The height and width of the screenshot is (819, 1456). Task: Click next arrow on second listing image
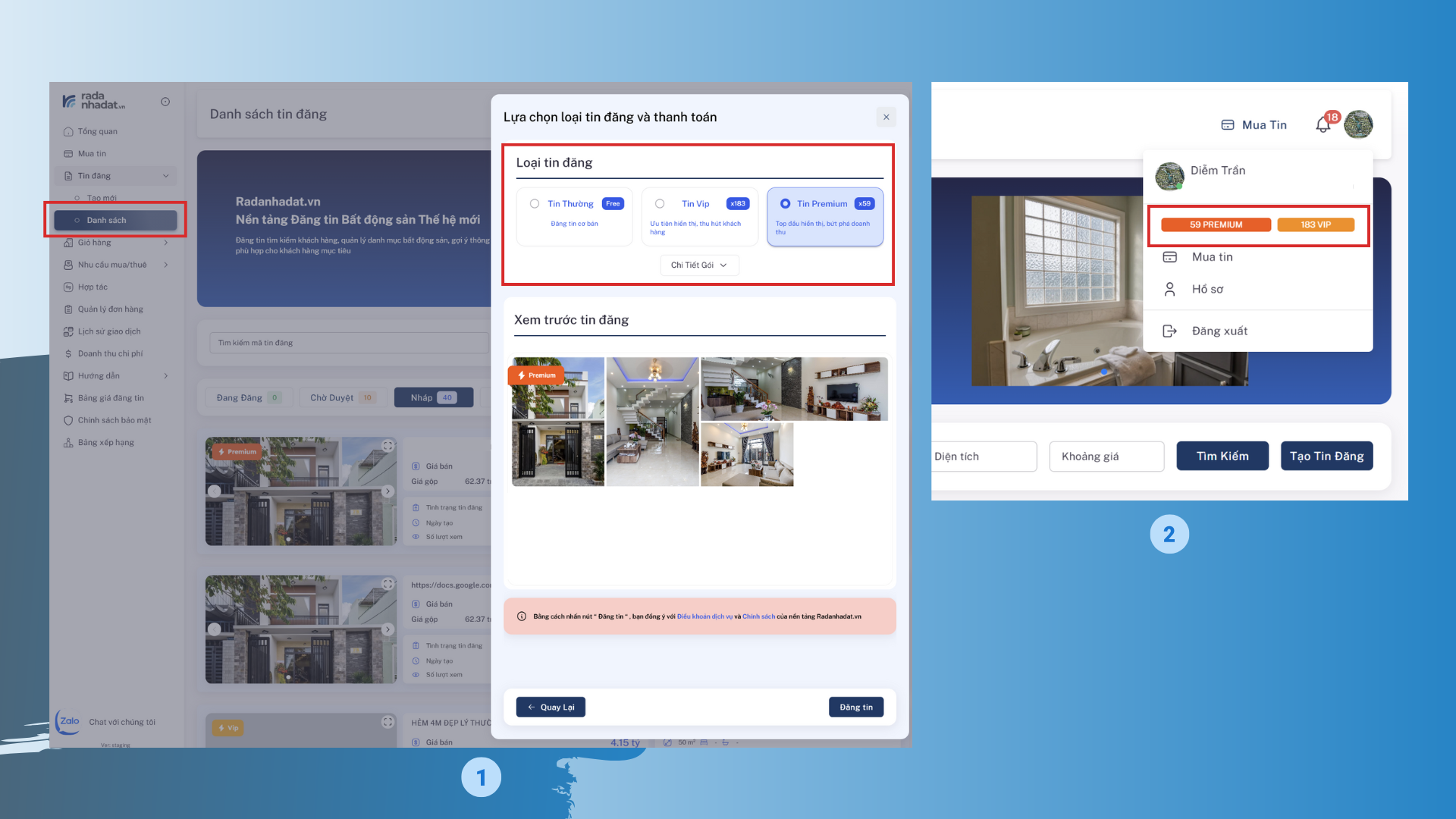coord(388,629)
